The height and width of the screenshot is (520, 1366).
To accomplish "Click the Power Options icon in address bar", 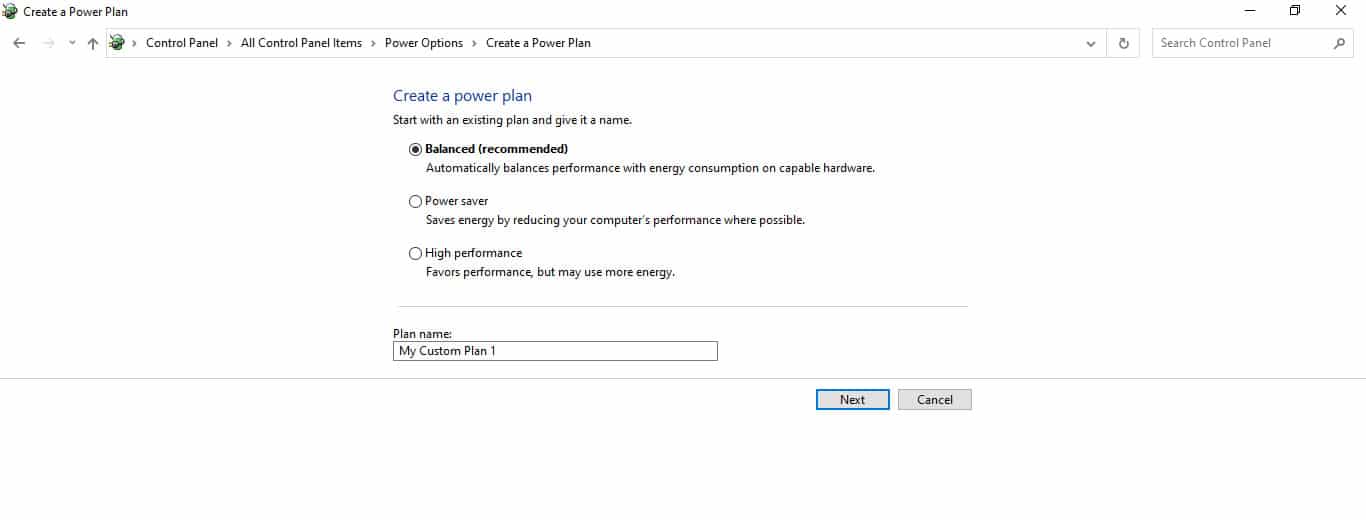I will pyautogui.click(x=118, y=43).
